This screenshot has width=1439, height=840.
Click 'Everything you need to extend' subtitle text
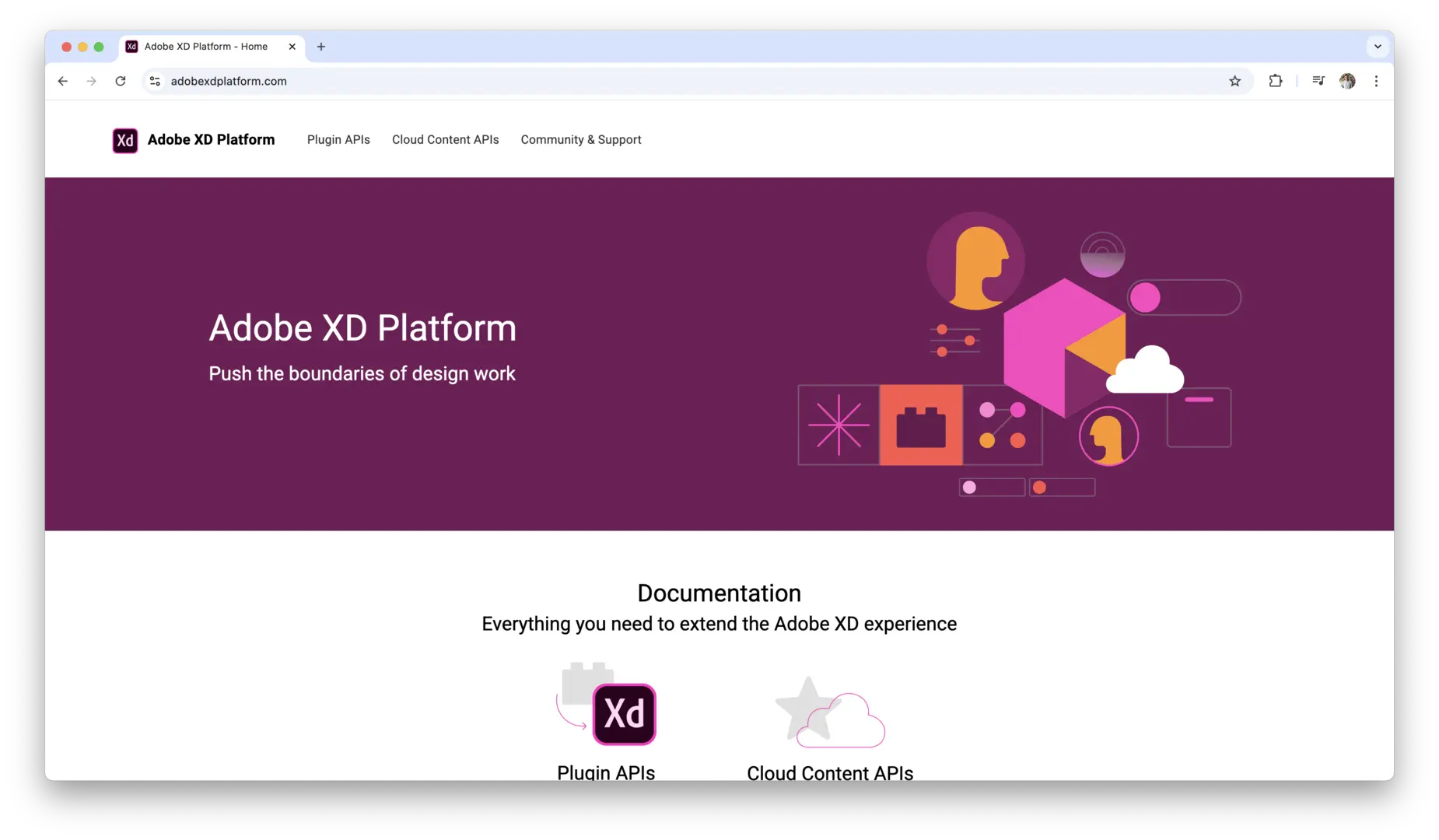[x=719, y=624]
